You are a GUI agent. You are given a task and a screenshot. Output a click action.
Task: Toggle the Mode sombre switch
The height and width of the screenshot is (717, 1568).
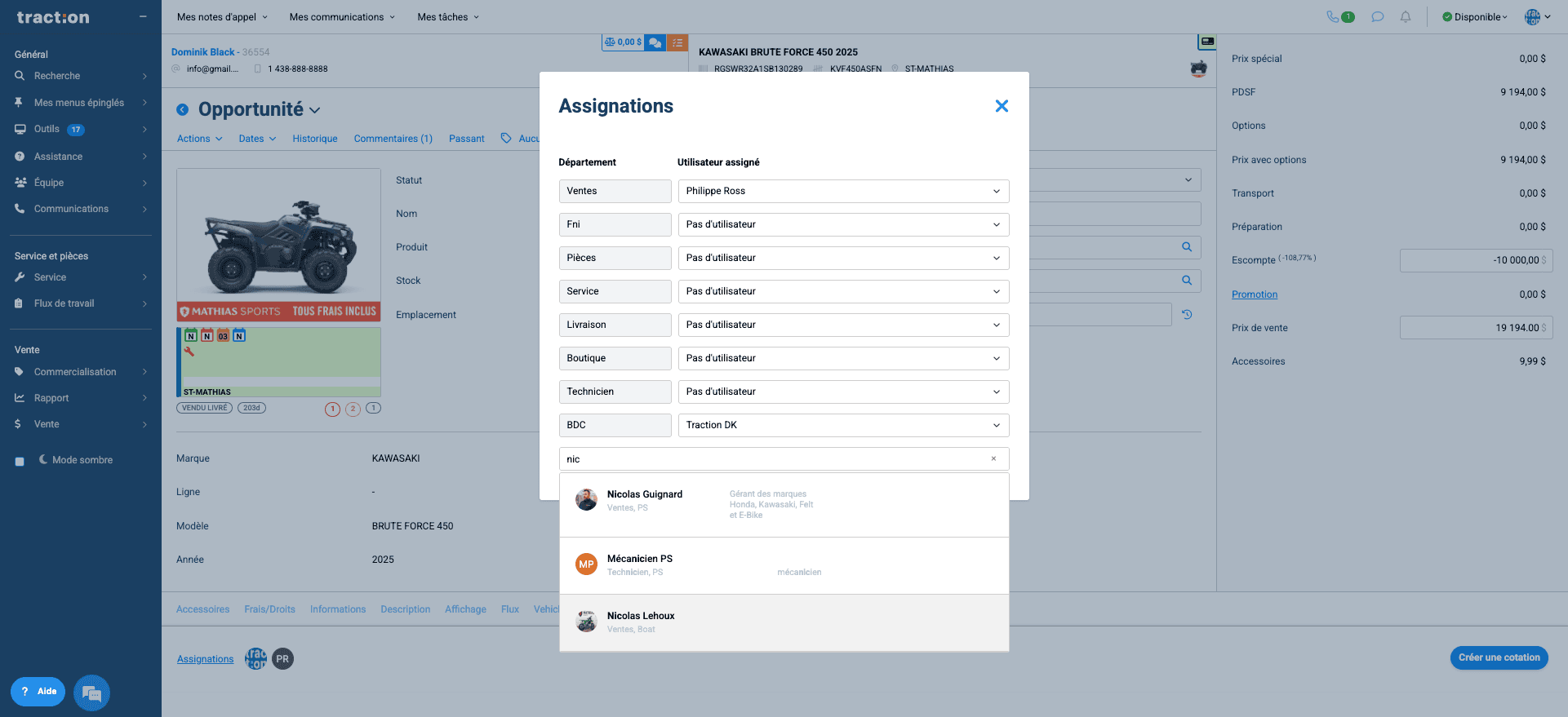point(20,461)
